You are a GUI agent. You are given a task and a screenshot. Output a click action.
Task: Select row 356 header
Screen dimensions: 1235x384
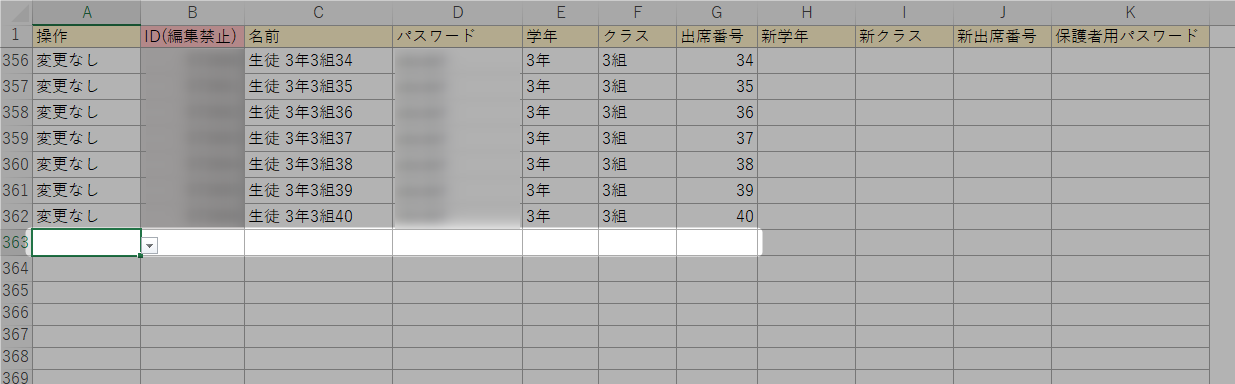[x=16, y=61]
